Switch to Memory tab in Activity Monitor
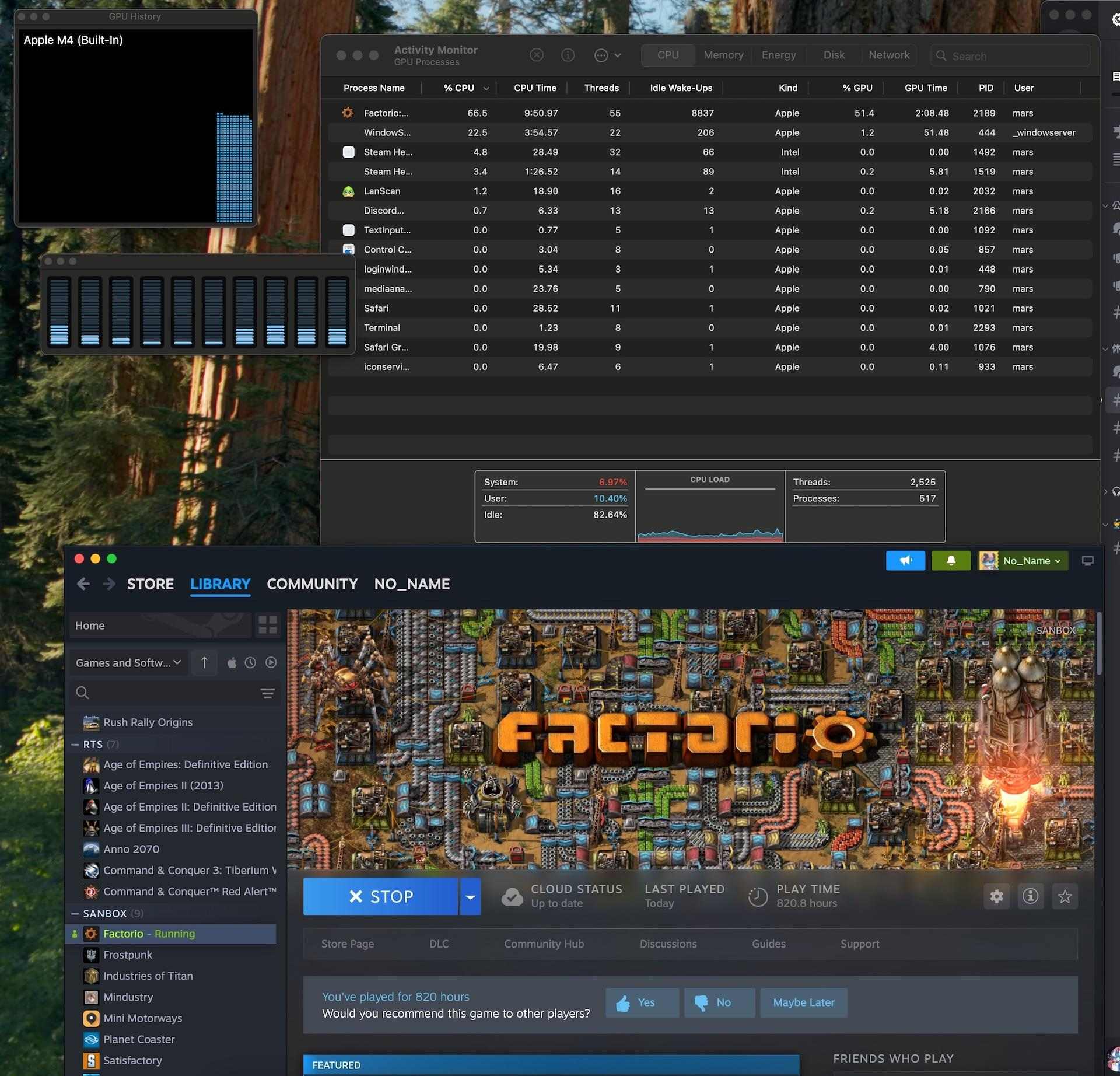1120x1076 pixels. click(723, 55)
